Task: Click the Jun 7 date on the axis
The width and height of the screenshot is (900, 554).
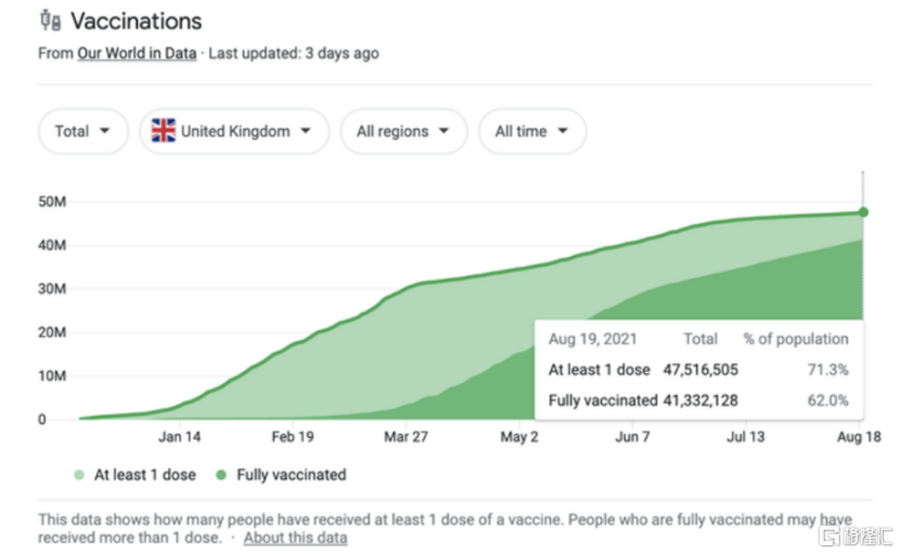Action: point(632,437)
